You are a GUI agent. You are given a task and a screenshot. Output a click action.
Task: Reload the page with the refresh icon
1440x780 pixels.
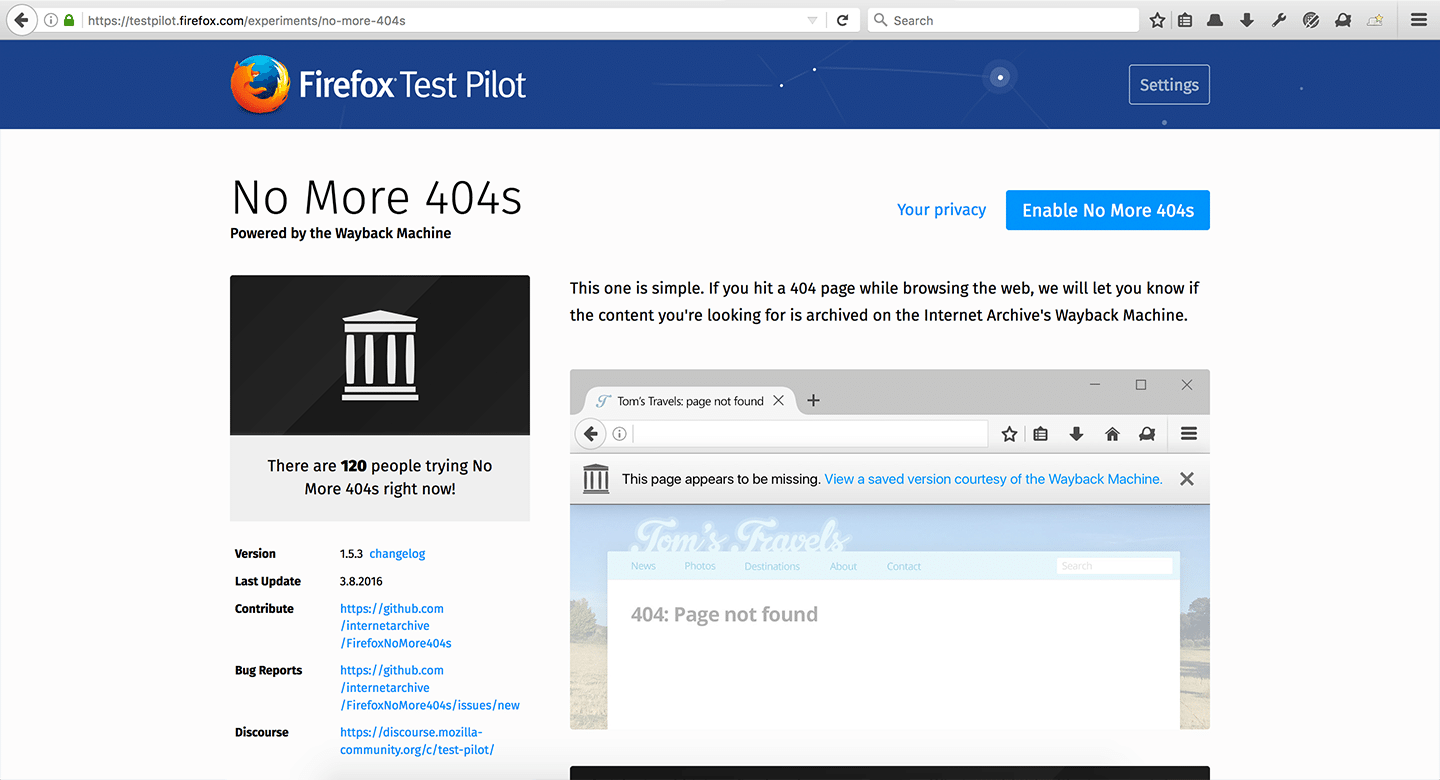point(843,20)
